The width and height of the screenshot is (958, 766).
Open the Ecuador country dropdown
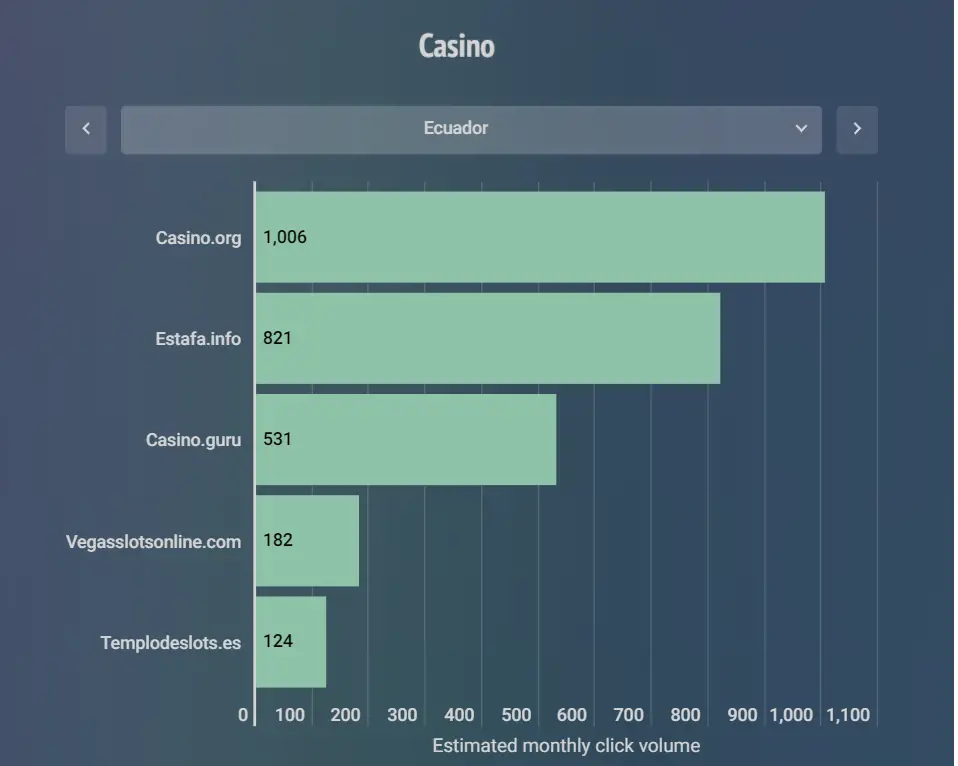pos(471,129)
